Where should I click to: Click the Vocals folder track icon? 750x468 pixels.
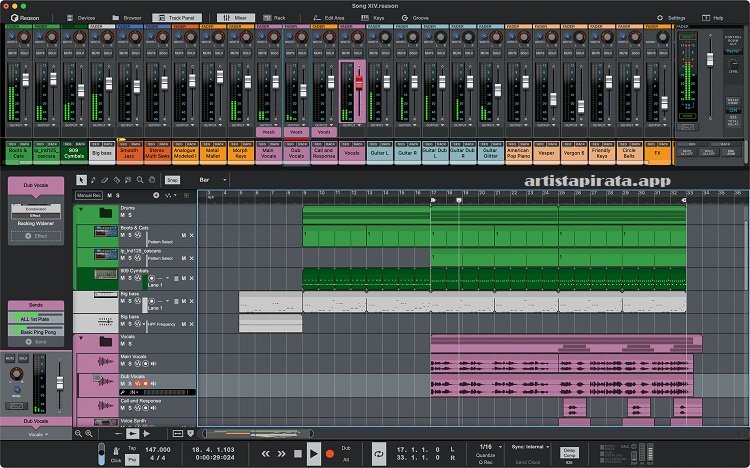106,341
